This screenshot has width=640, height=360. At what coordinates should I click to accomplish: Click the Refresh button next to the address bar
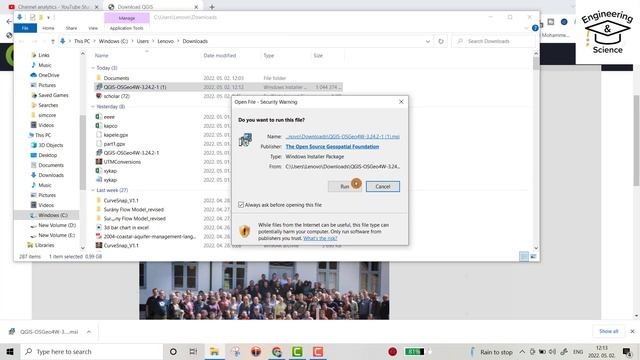[x=441, y=41]
